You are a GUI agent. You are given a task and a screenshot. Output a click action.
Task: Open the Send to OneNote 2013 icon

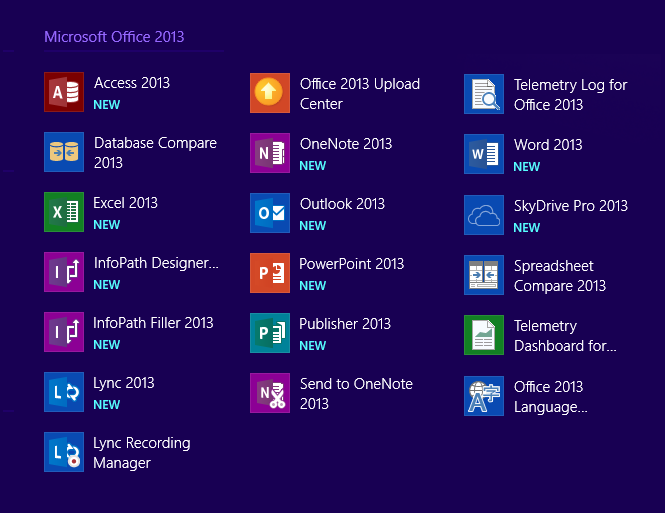pos(270,393)
